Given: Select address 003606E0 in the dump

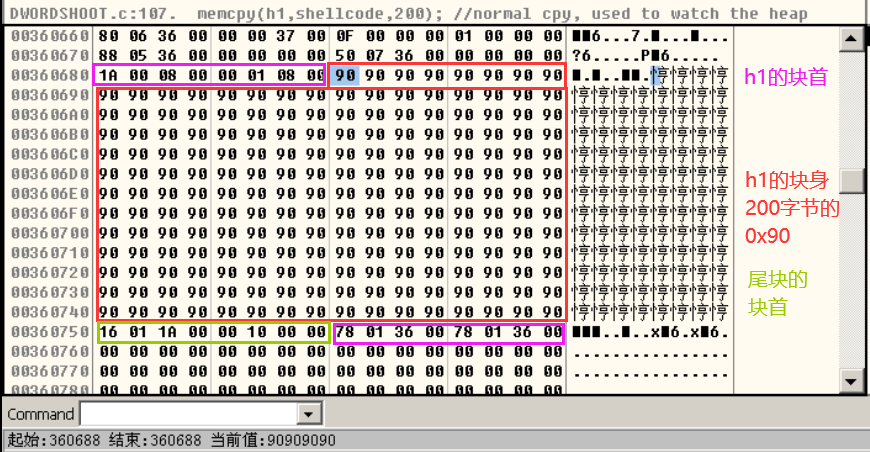Looking at the screenshot, I should (50, 194).
